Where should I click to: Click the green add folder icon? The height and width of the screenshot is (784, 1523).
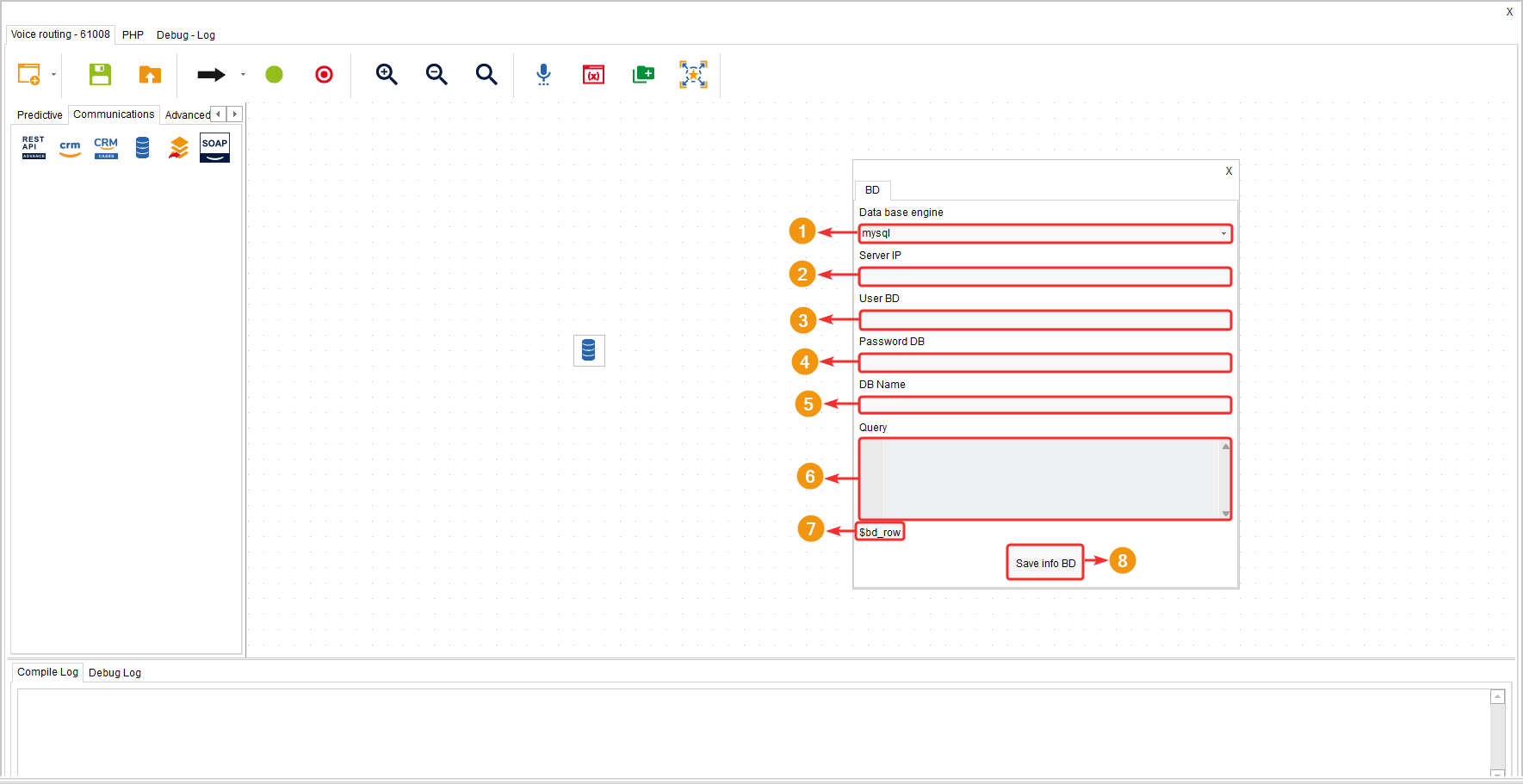pyautogui.click(x=643, y=74)
